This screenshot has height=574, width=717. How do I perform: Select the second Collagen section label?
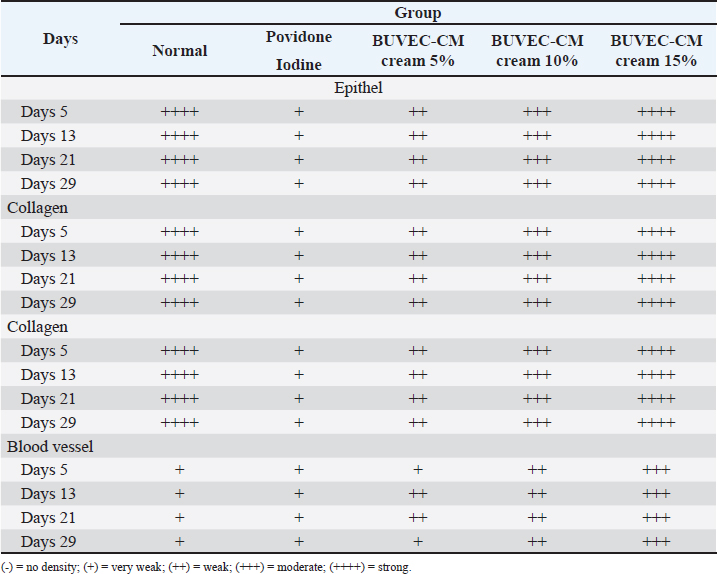tap(37, 327)
